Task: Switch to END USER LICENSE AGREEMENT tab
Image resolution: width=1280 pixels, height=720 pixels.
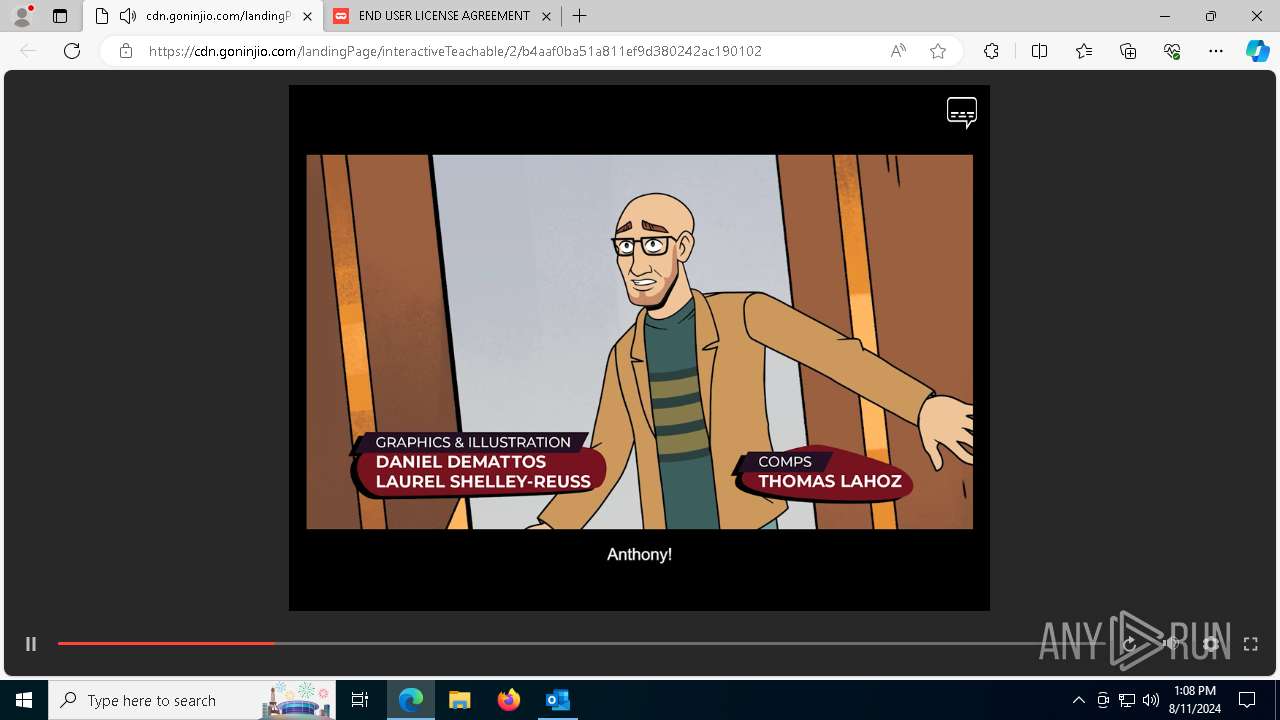Action: (443, 16)
